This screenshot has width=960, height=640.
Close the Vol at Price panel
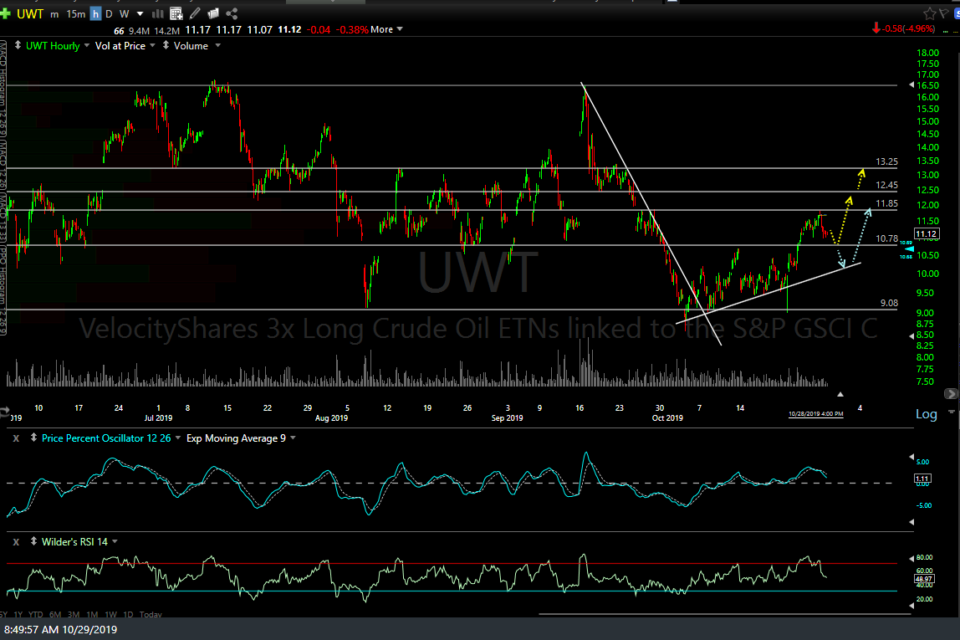click(152, 45)
